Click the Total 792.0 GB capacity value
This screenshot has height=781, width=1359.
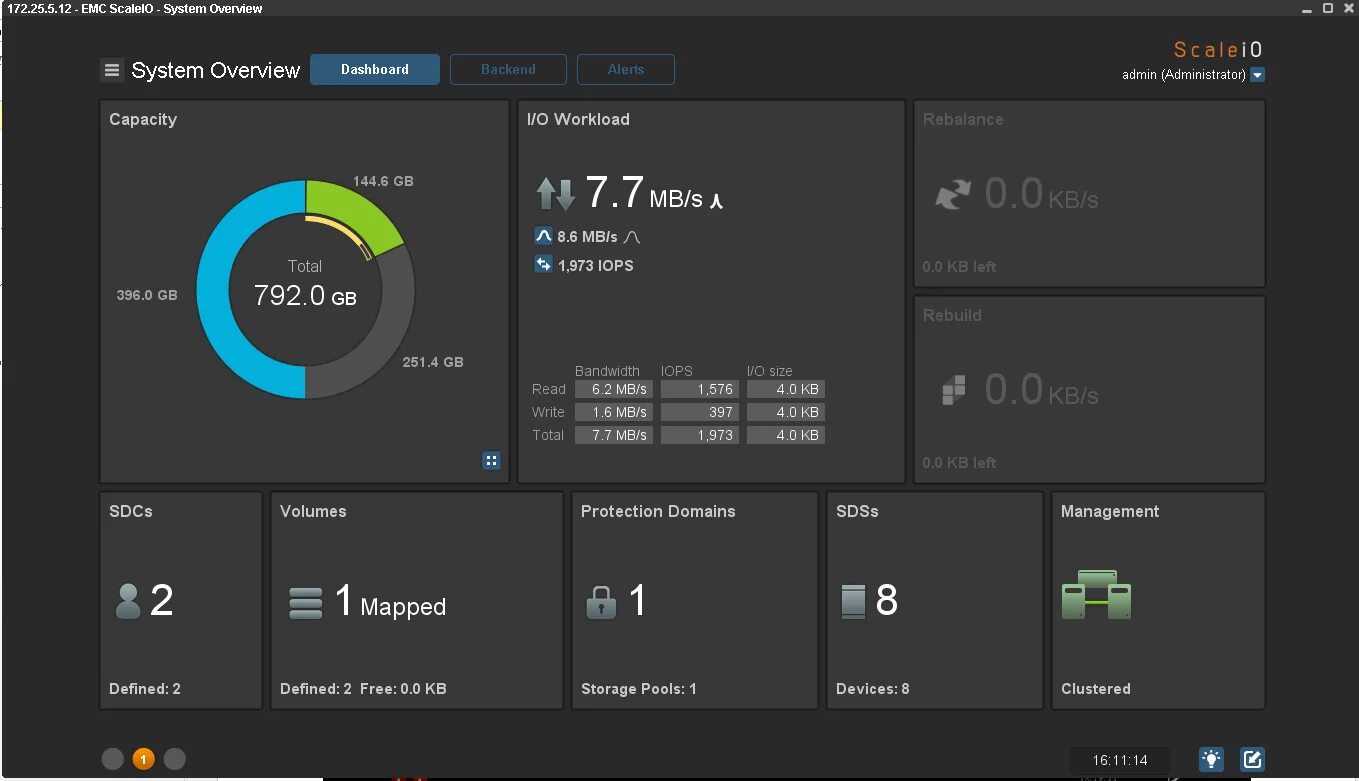click(x=305, y=296)
